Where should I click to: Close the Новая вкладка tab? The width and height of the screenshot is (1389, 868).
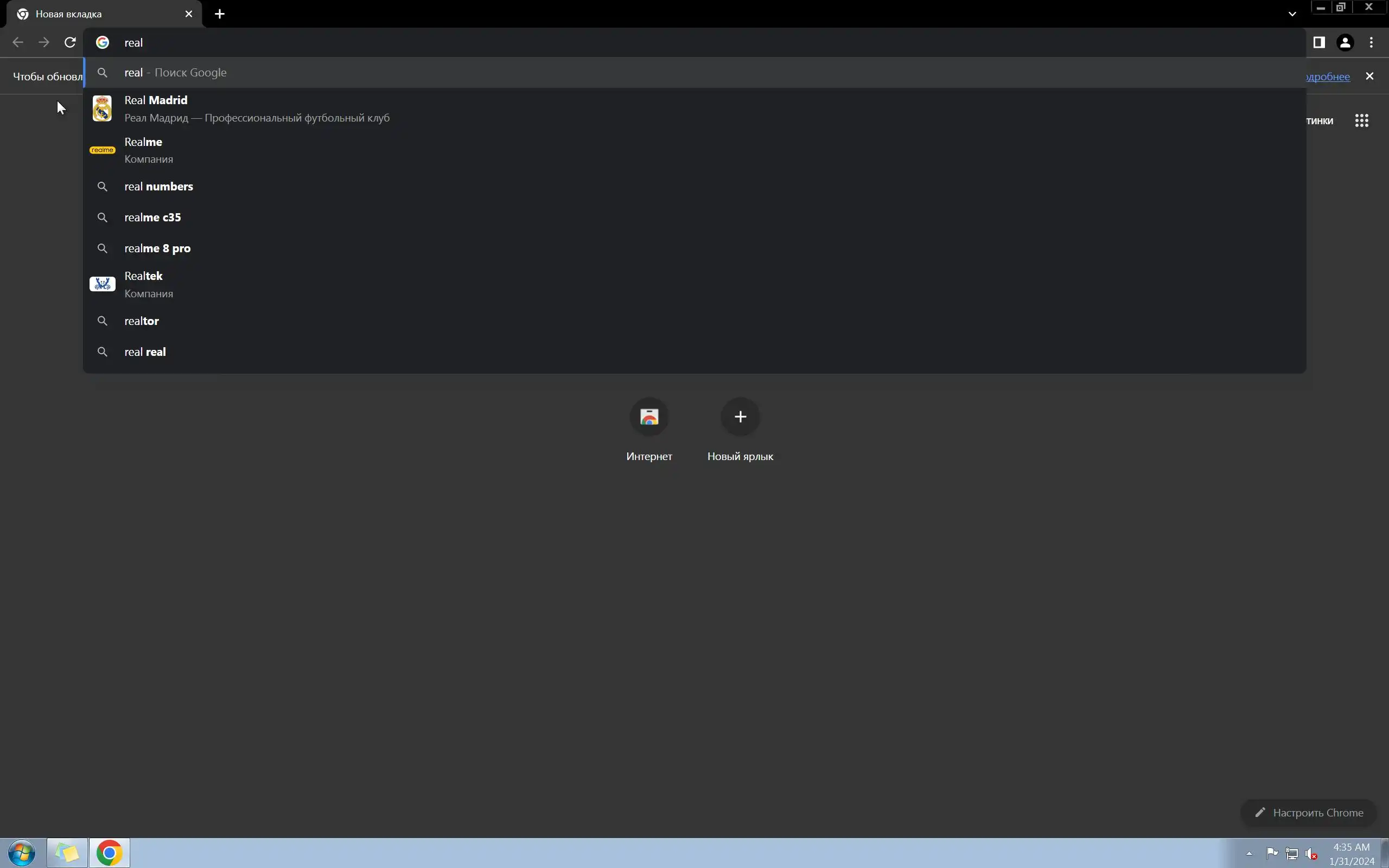coord(188,14)
